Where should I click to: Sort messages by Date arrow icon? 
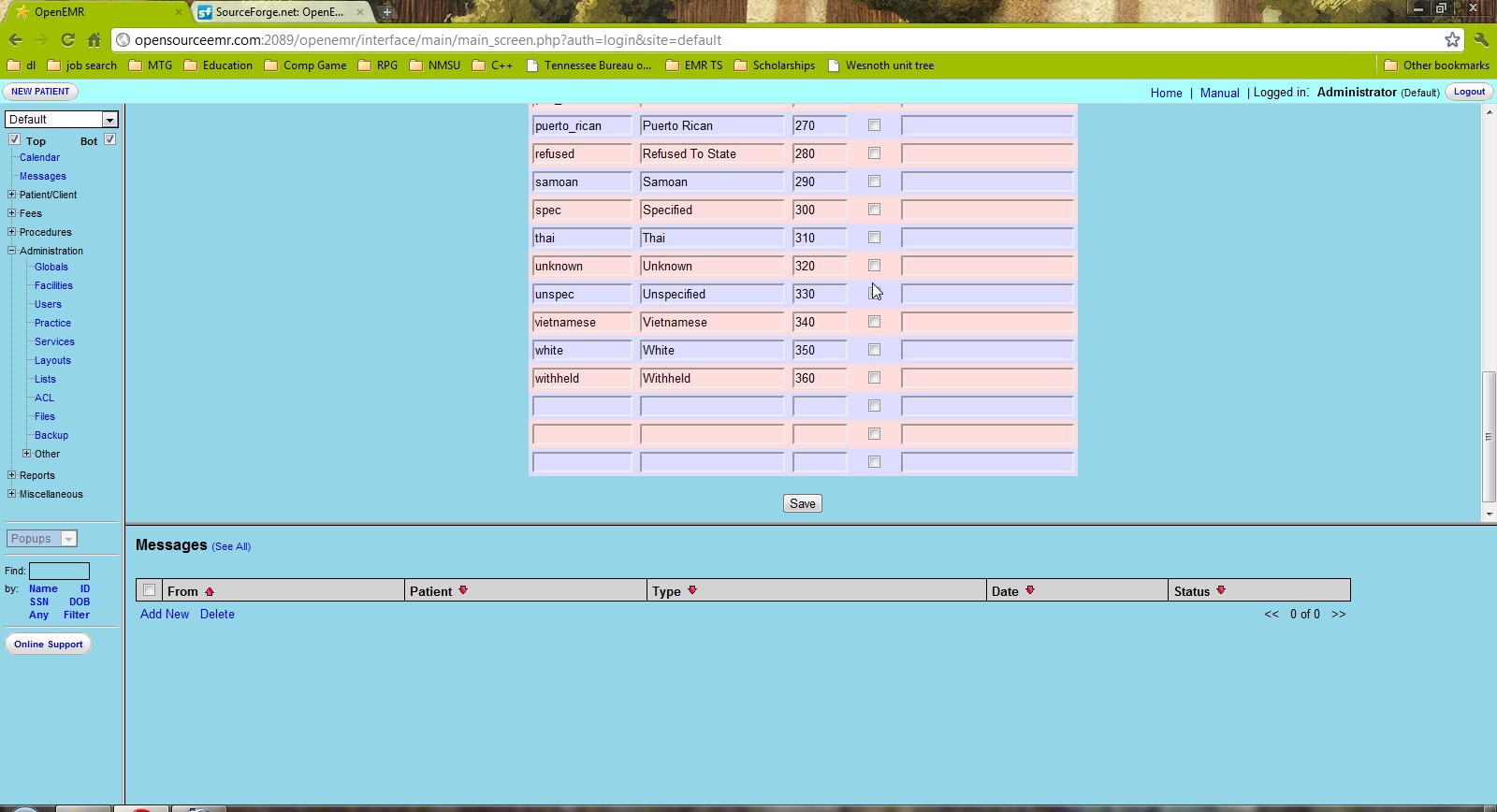point(1030,590)
